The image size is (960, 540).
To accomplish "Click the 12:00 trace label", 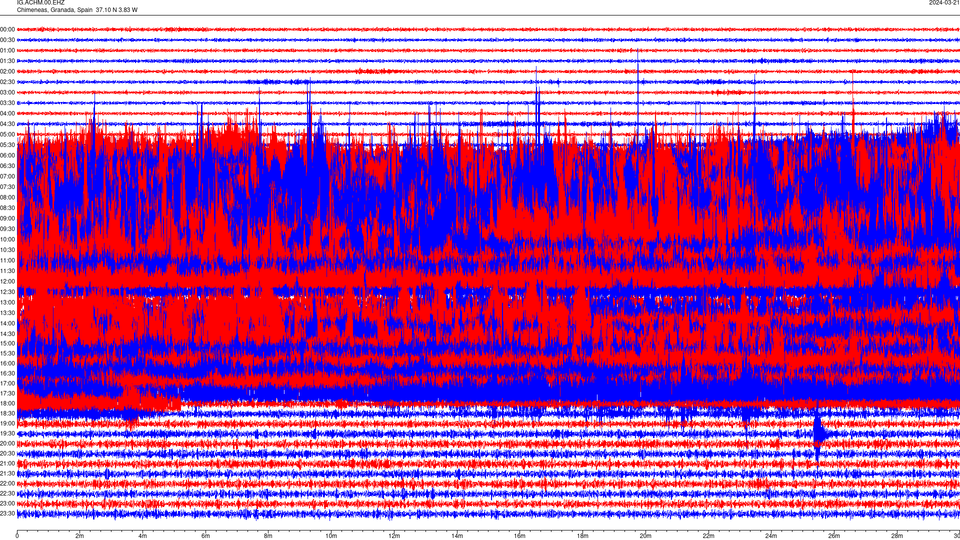I will coord(8,282).
